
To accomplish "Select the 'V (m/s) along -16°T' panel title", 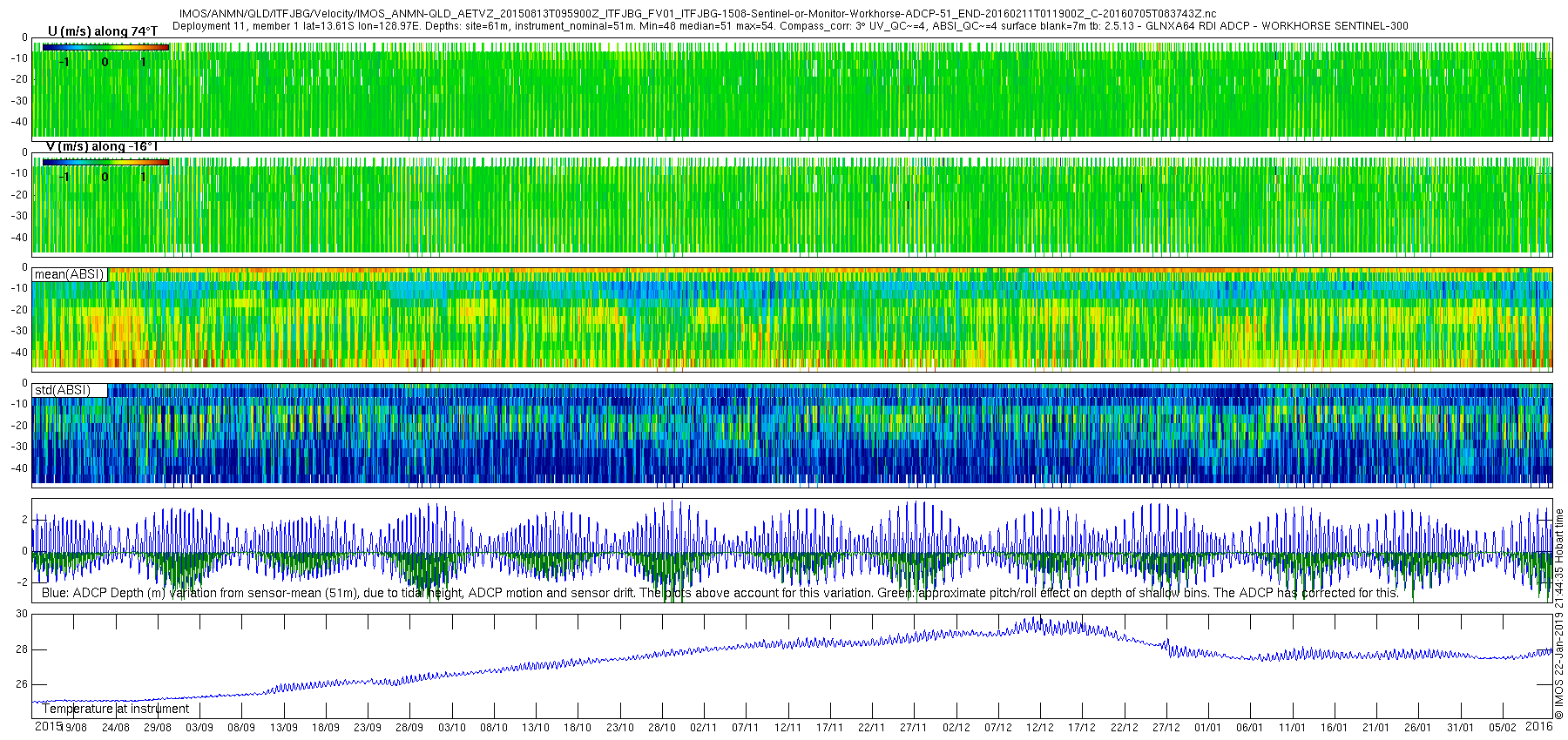I will pyautogui.click(x=102, y=146).
